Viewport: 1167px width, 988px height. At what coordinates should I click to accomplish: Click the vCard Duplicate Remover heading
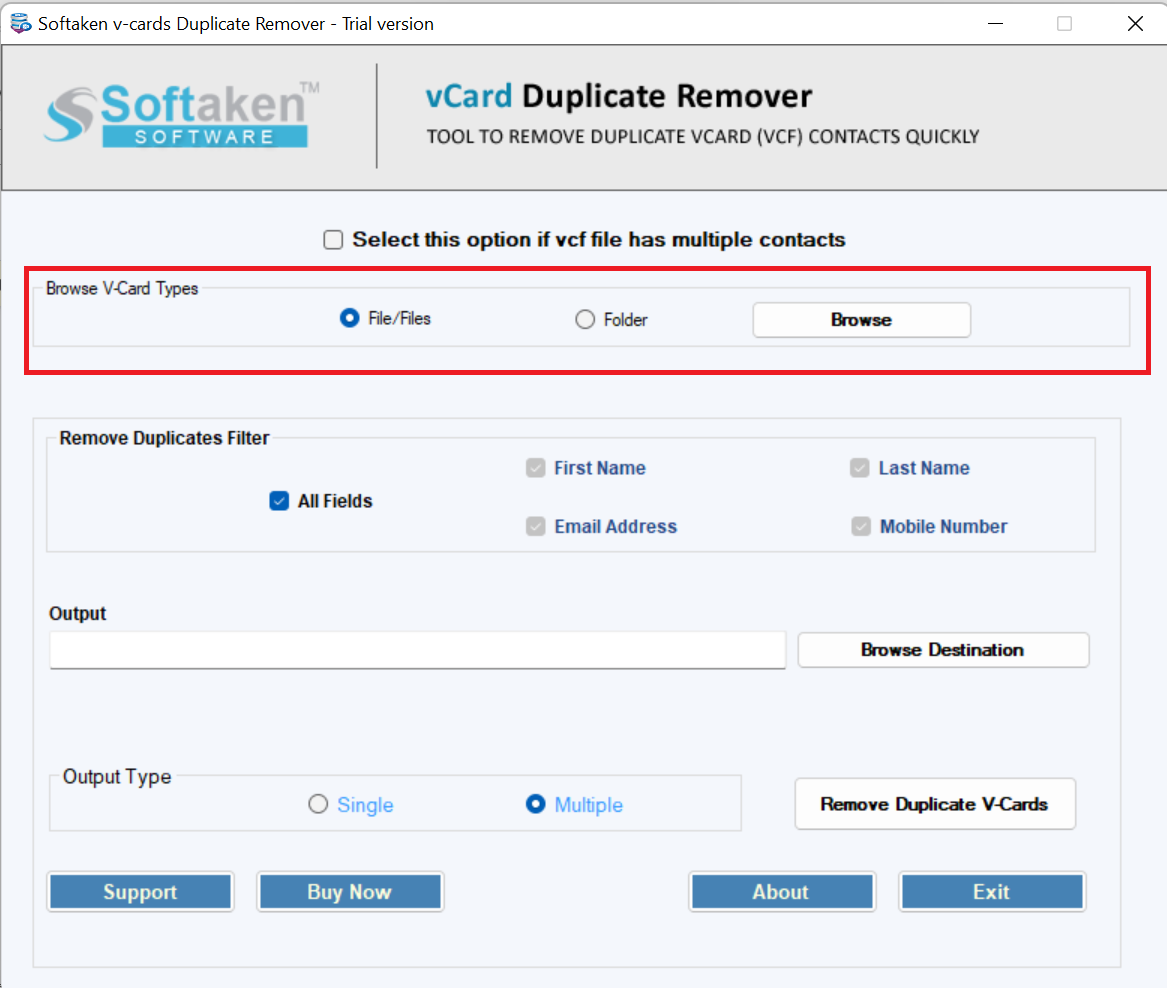tap(618, 96)
